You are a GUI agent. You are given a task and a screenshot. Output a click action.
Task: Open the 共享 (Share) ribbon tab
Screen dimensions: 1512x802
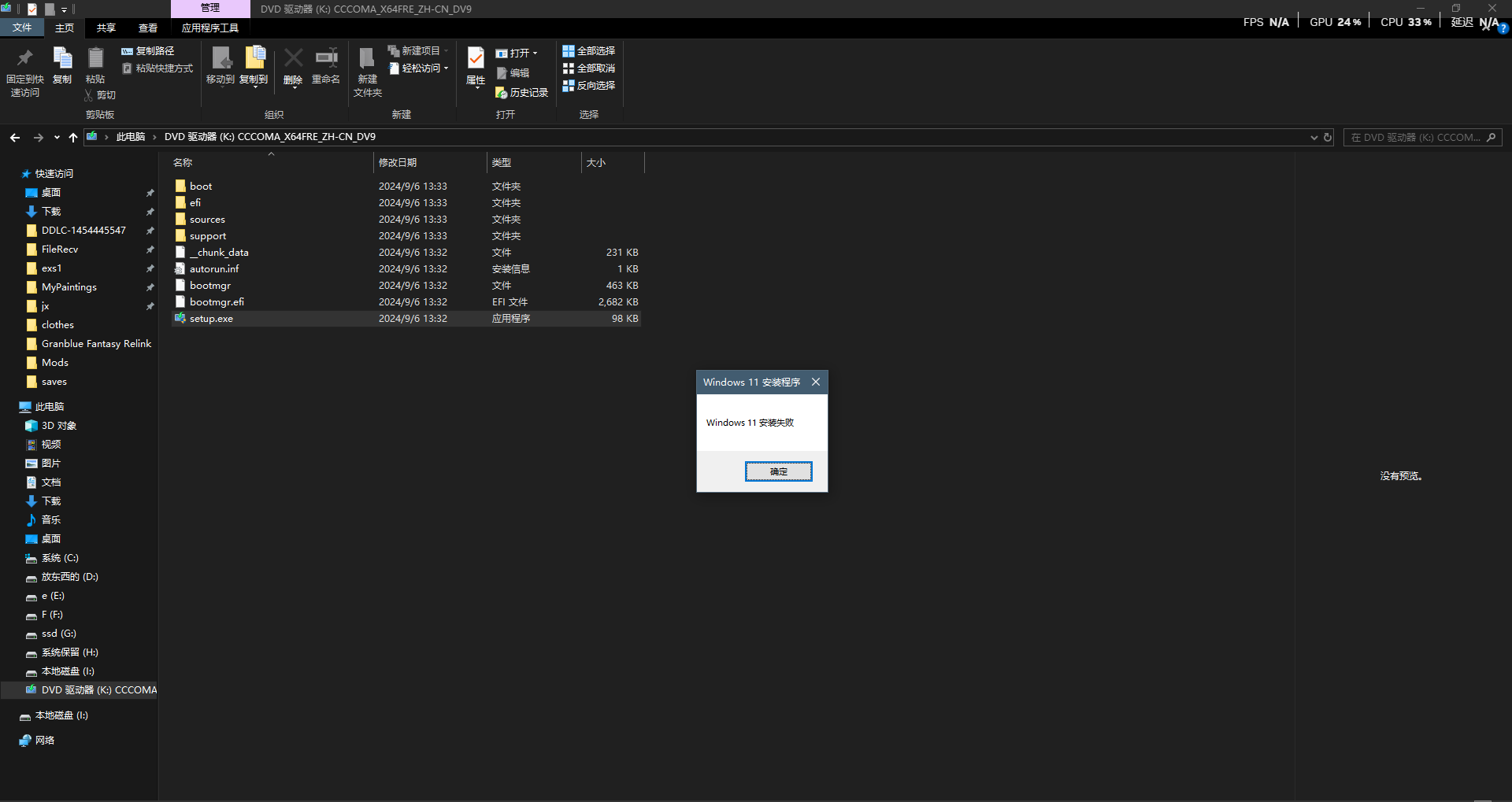click(x=106, y=28)
